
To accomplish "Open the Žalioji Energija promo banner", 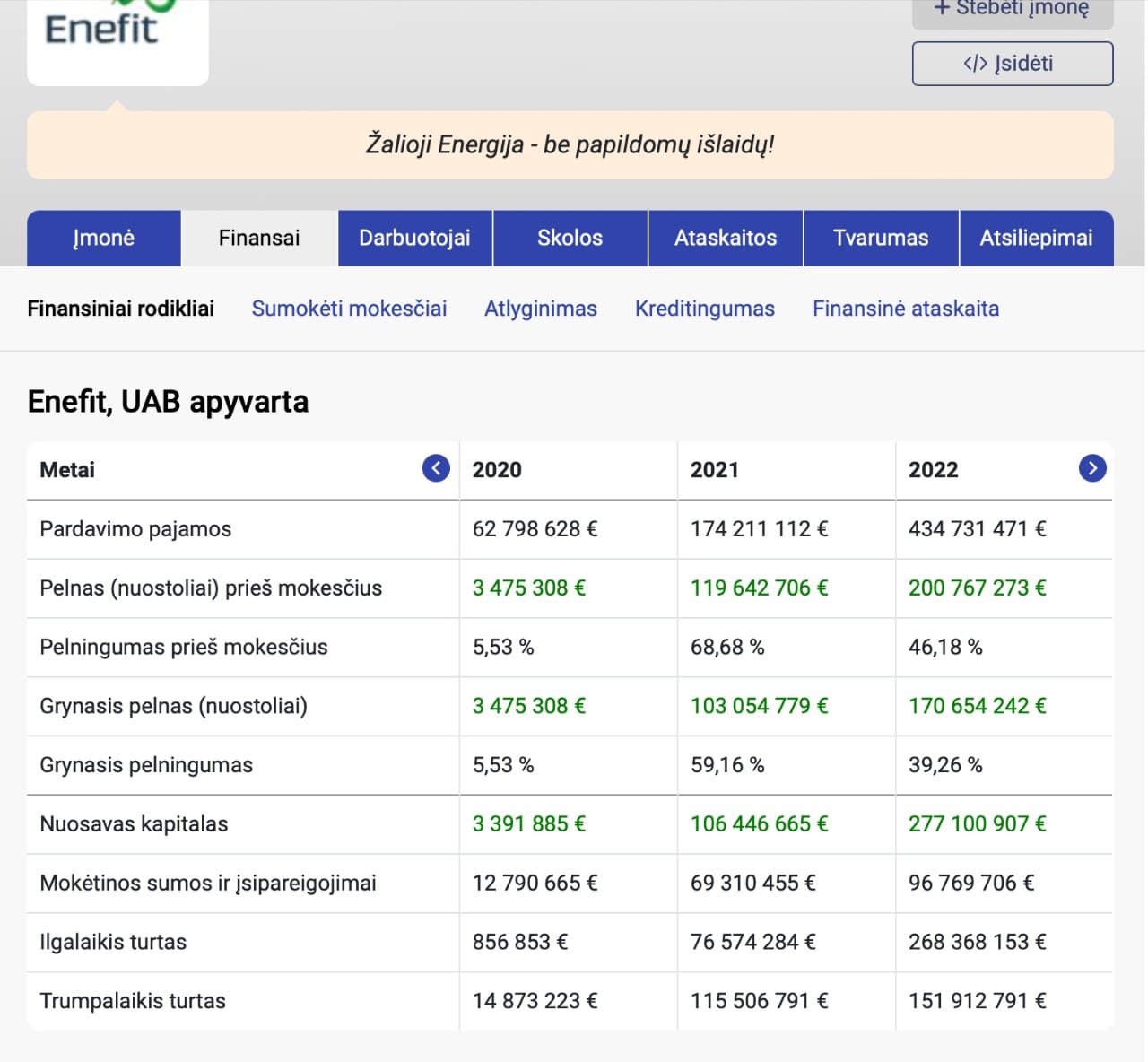I will 570,145.
